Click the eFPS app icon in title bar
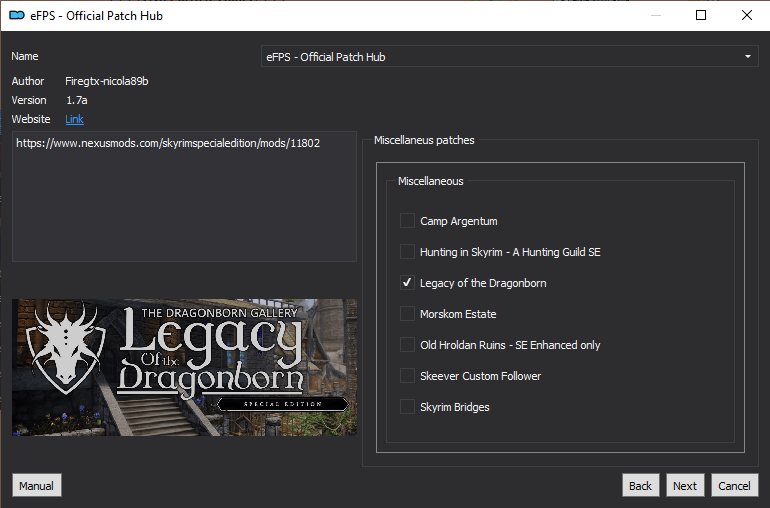The image size is (770, 508). [x=17, y=15]
